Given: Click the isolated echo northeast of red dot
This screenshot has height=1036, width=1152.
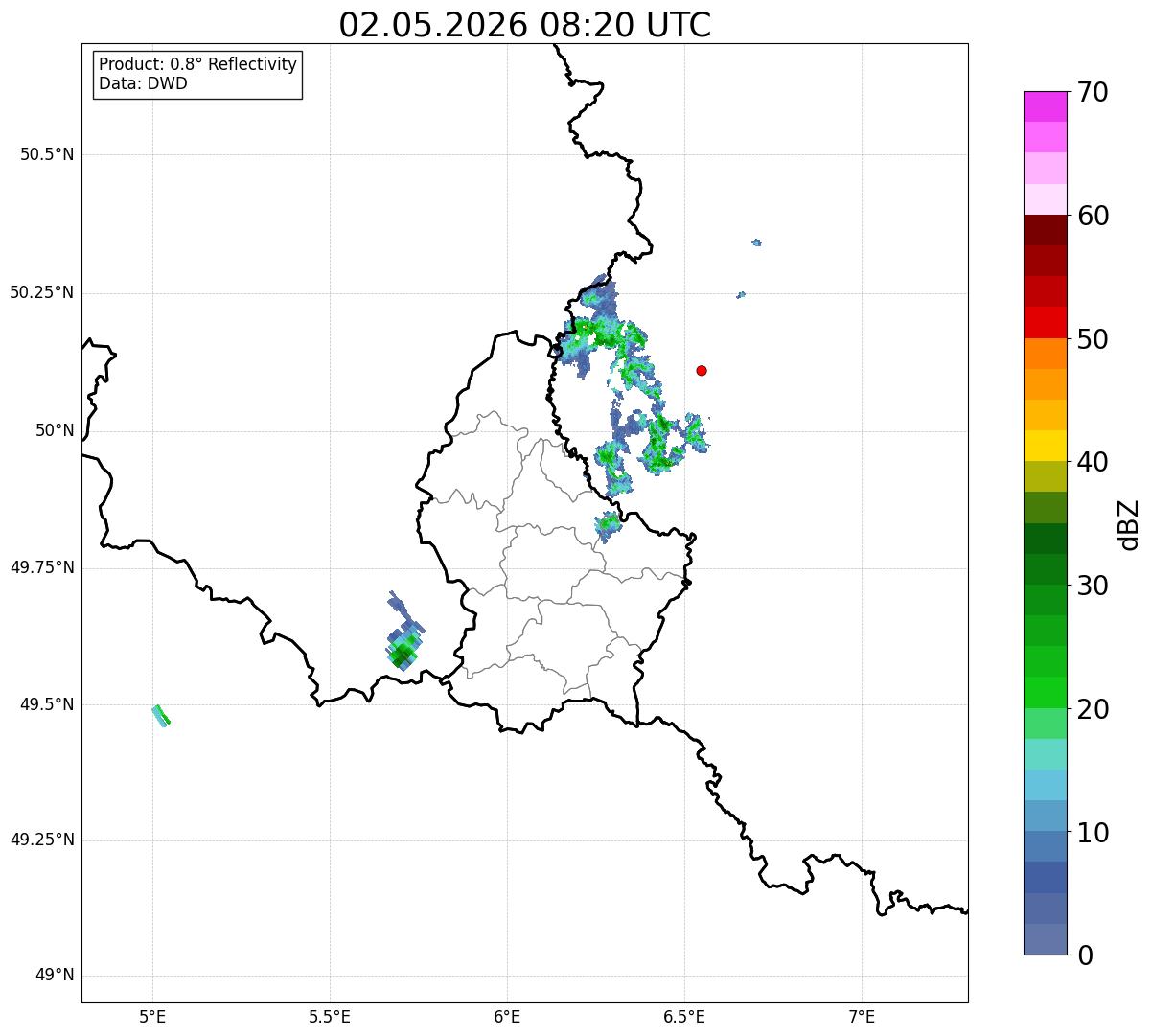Looking at the screenshot, I should pos(757,242).
